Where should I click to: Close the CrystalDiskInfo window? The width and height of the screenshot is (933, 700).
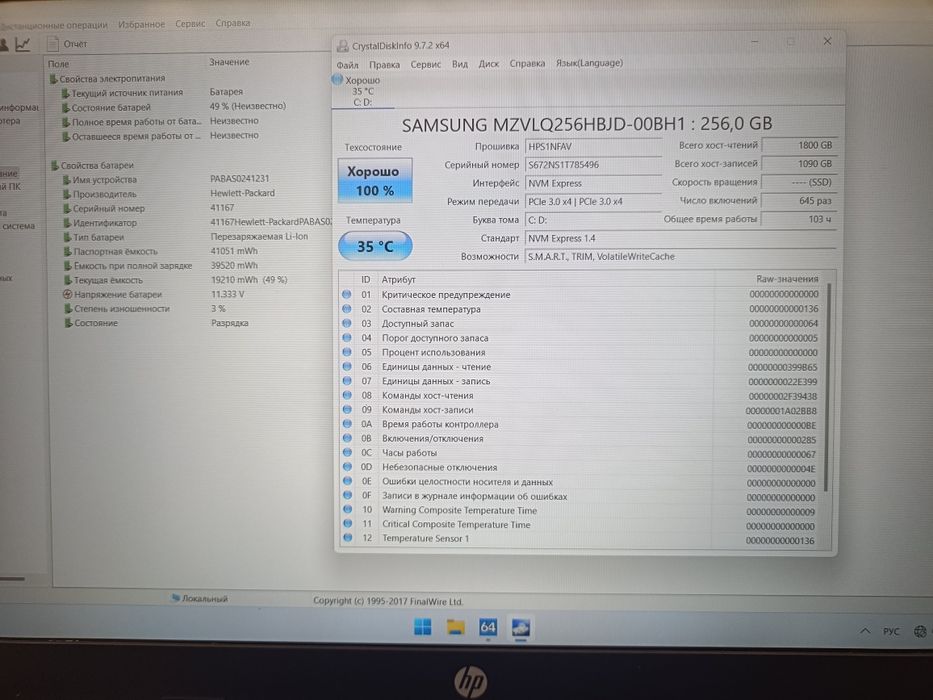pos(827,41)
